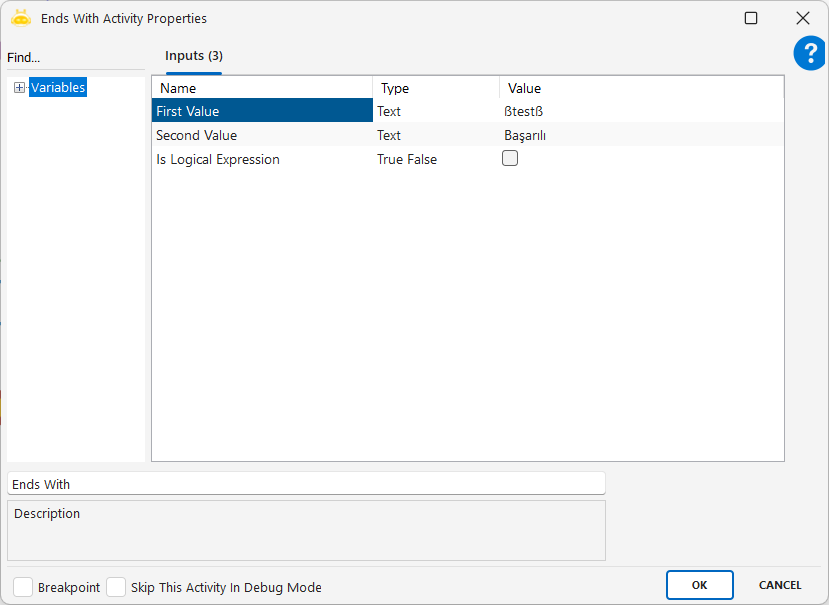Click into the Description text area
Screen dimensions: 829x605
pyautogui.click(x=306, y=530)
